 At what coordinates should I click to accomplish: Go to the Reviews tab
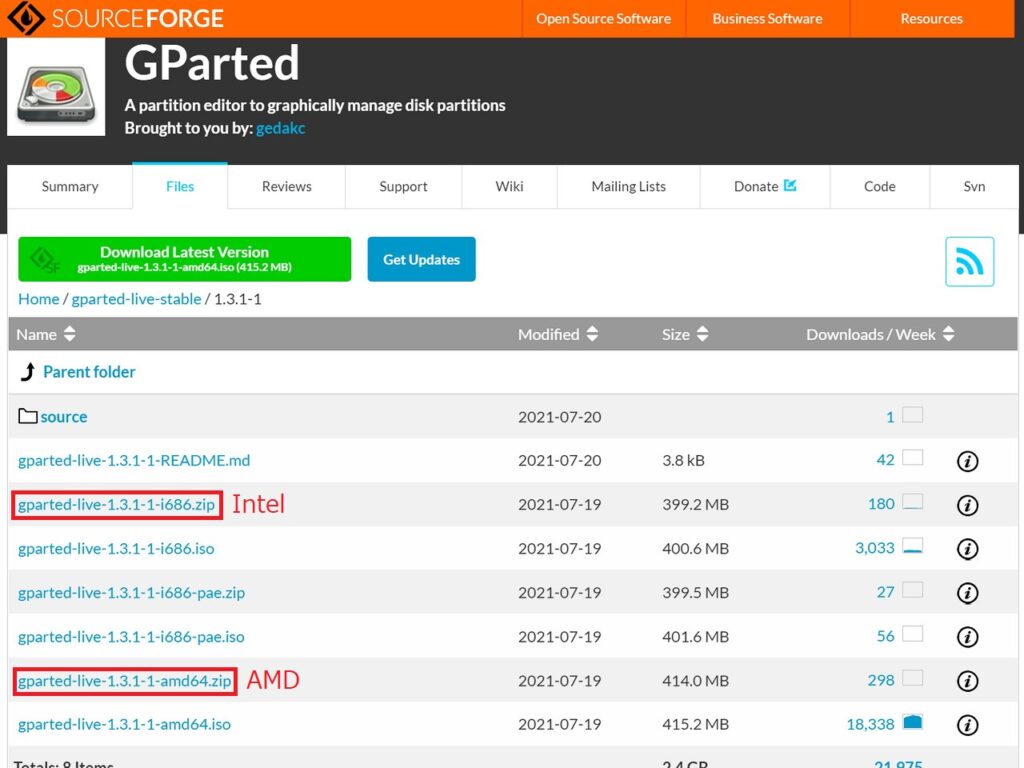(x=287, y=186)
